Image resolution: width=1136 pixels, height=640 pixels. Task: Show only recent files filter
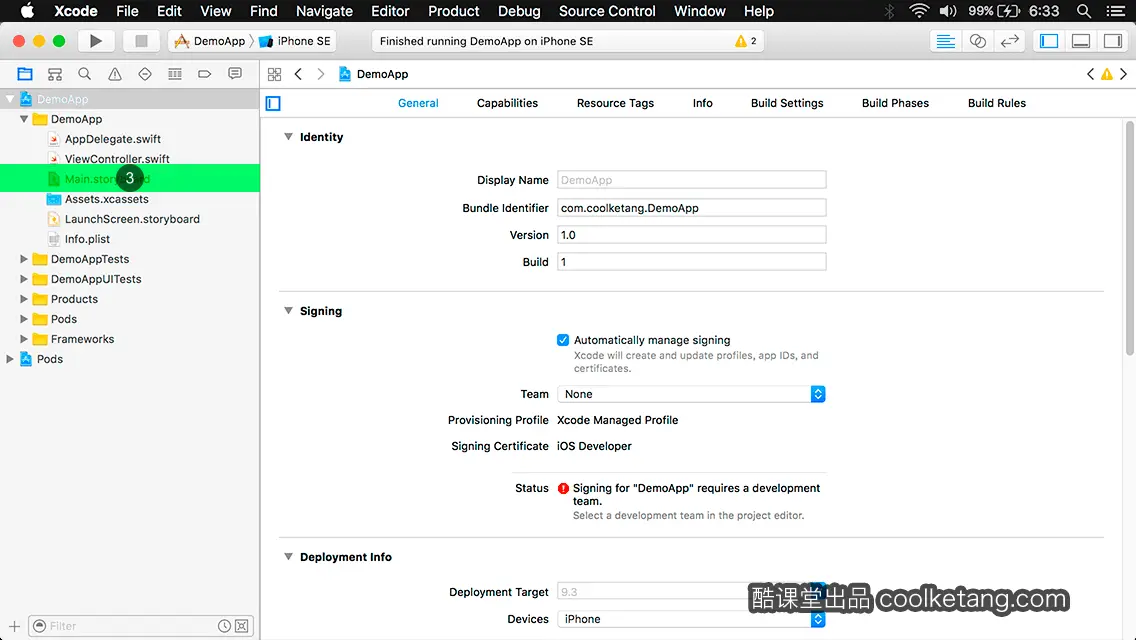point(225,626)
